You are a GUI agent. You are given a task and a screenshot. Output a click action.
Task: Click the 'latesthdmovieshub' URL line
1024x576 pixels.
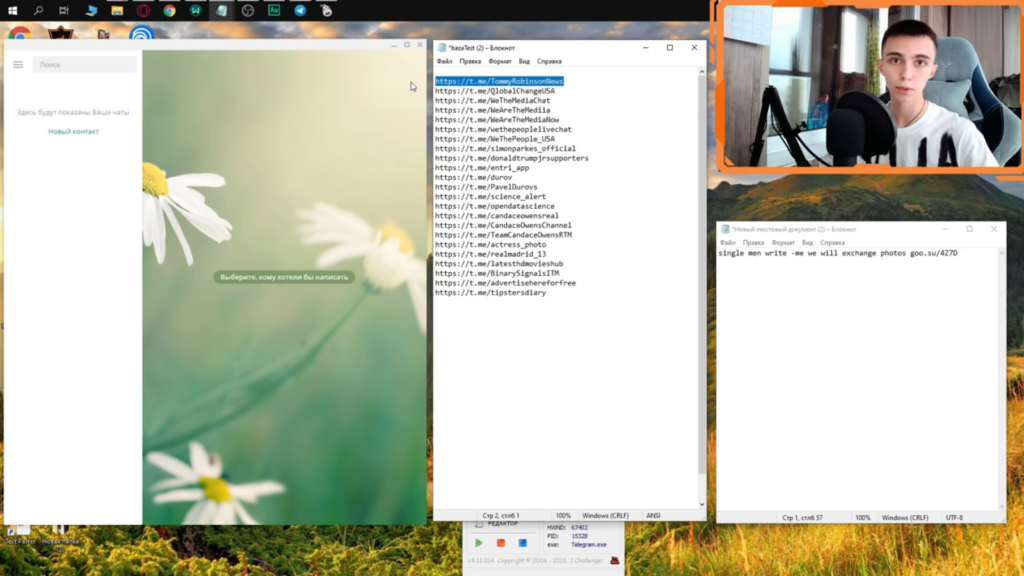coord(499,264)
